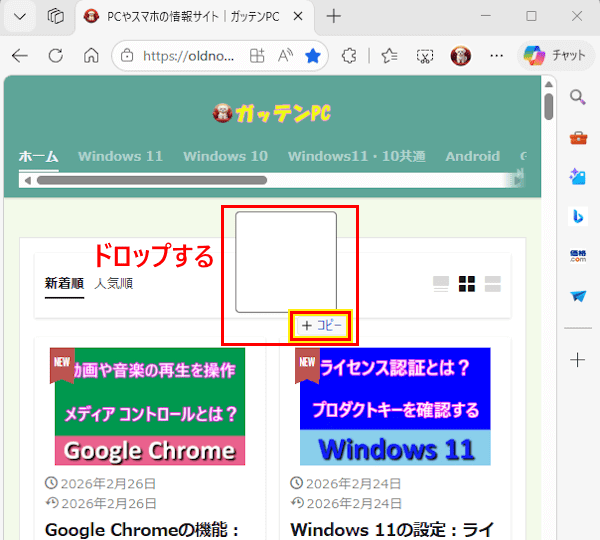
Task: Open the user profile avatar
Action: (460, 56)
